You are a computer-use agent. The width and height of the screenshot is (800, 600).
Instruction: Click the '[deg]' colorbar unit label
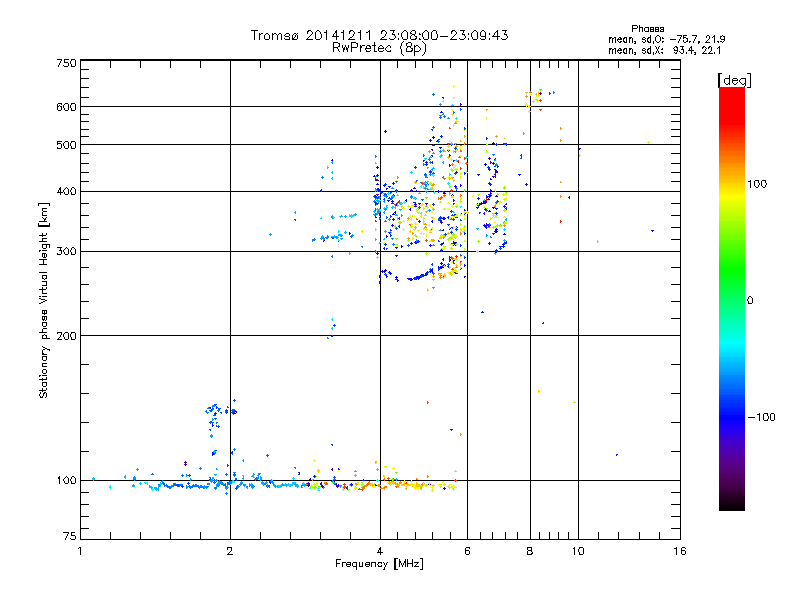734,80
